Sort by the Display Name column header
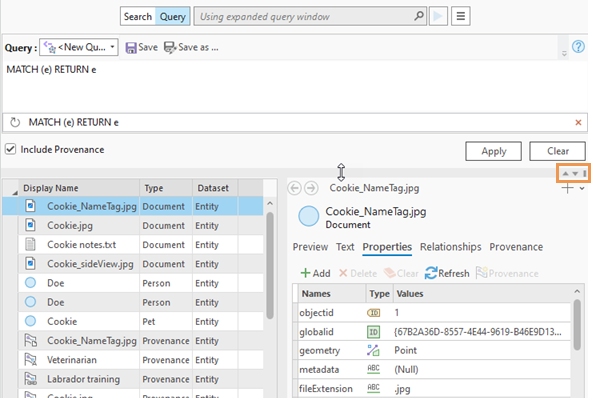 [79, 188]
